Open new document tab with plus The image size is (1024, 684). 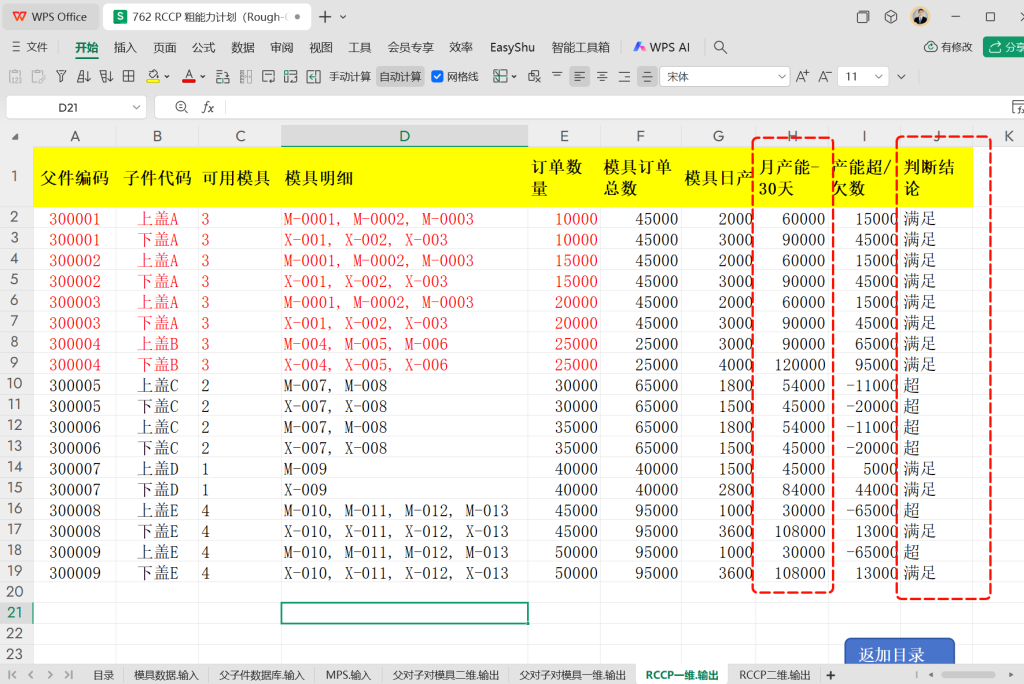point(325,17)
